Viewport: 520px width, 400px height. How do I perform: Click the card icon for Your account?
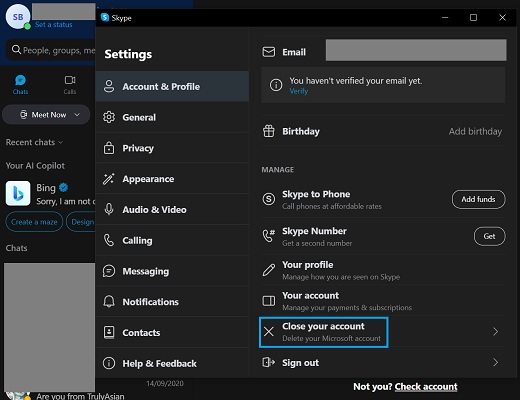coord(269,301)
